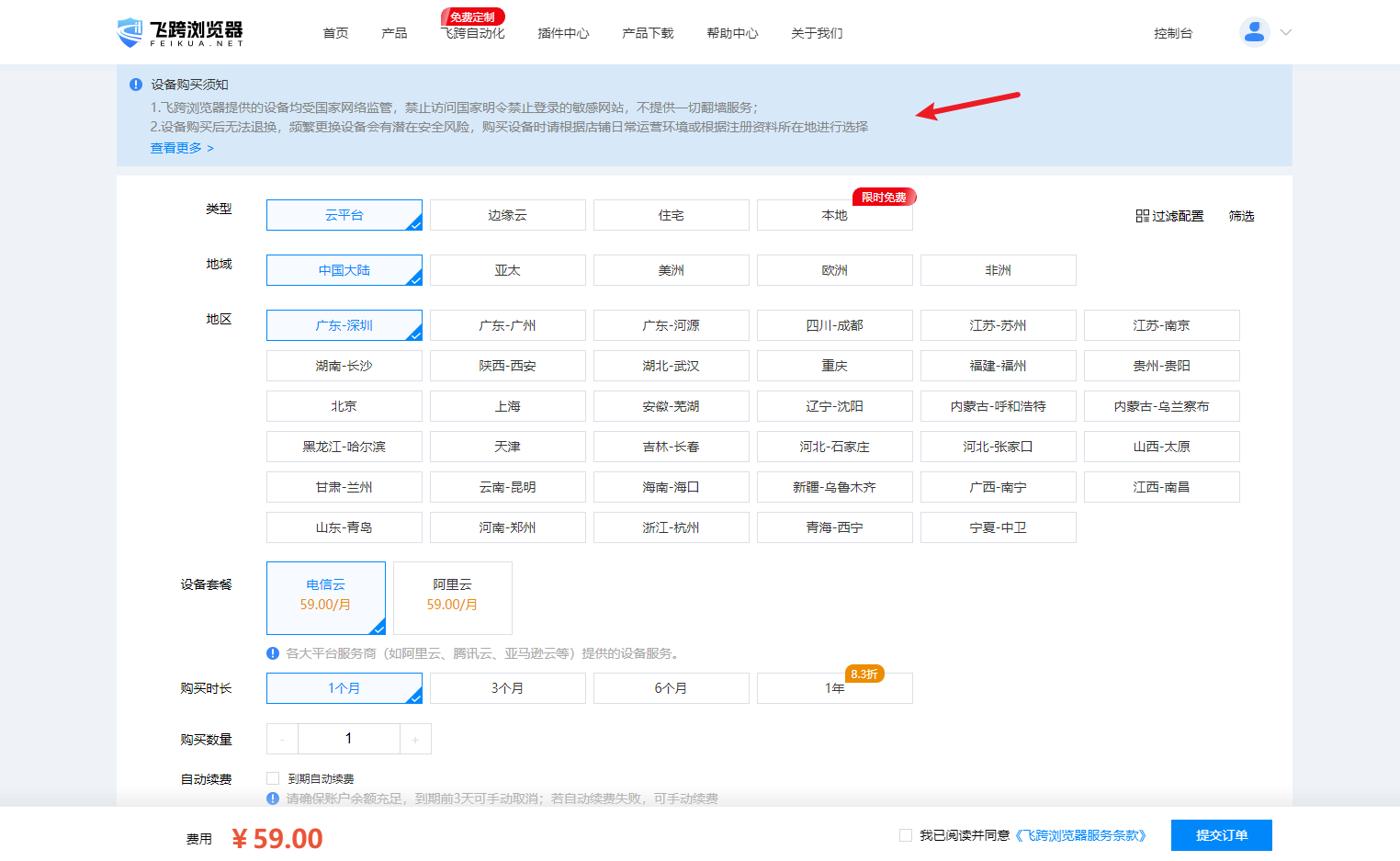Click the user avatar icon

point(1254,32)
